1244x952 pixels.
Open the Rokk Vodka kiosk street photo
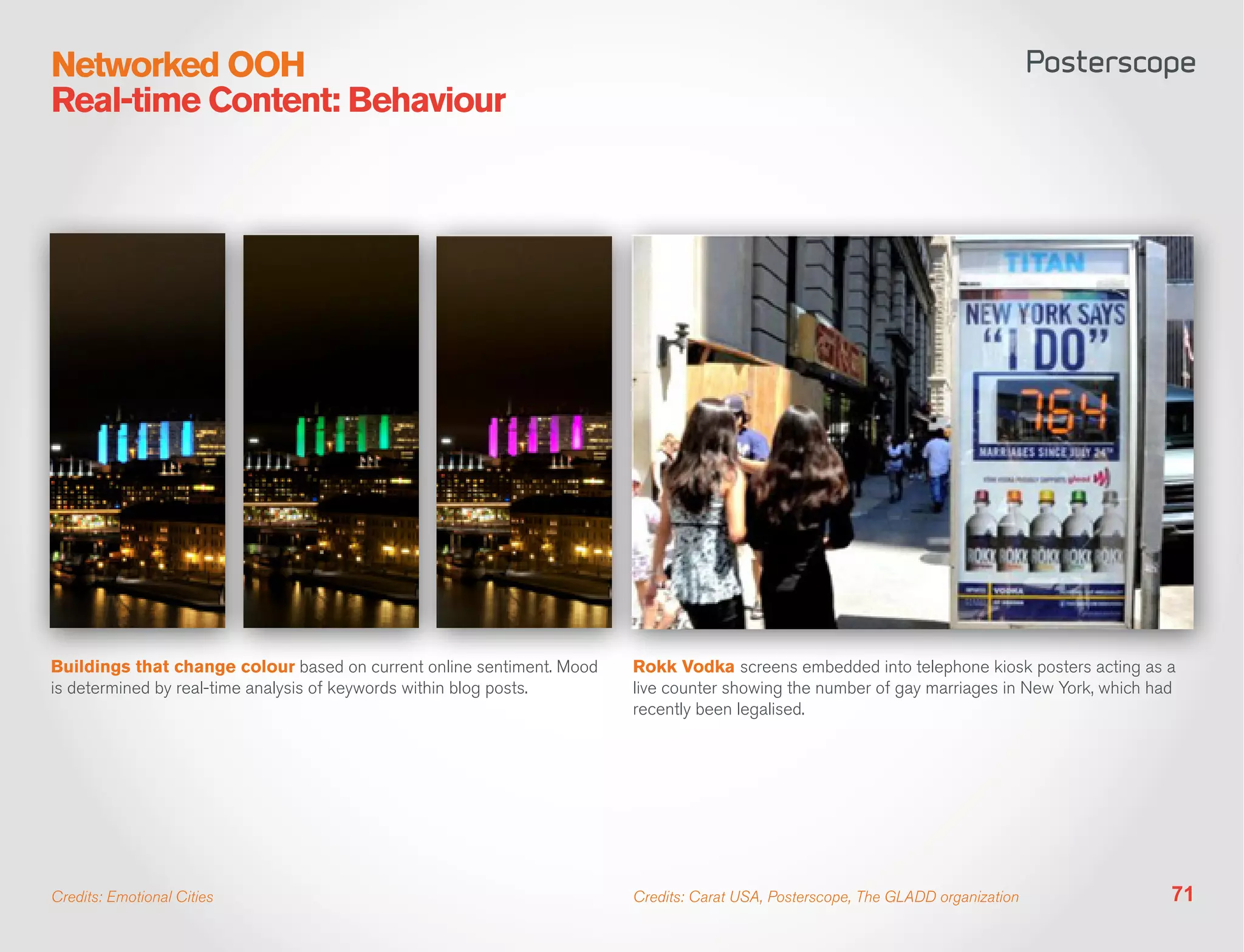(913, 432)
